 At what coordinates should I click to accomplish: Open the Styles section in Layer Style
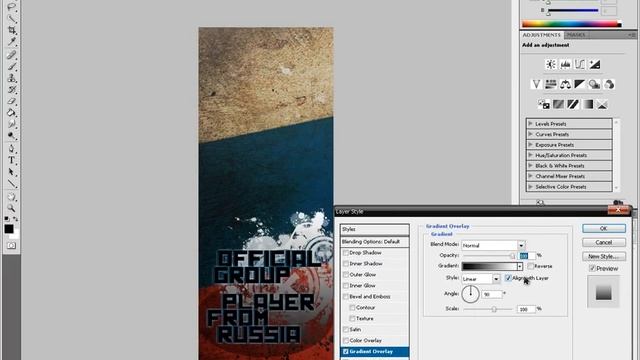375,229
